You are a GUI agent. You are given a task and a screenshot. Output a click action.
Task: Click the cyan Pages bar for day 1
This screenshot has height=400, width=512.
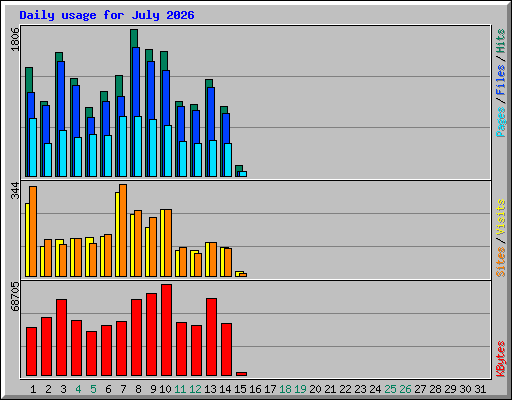[x=33, y=147]
